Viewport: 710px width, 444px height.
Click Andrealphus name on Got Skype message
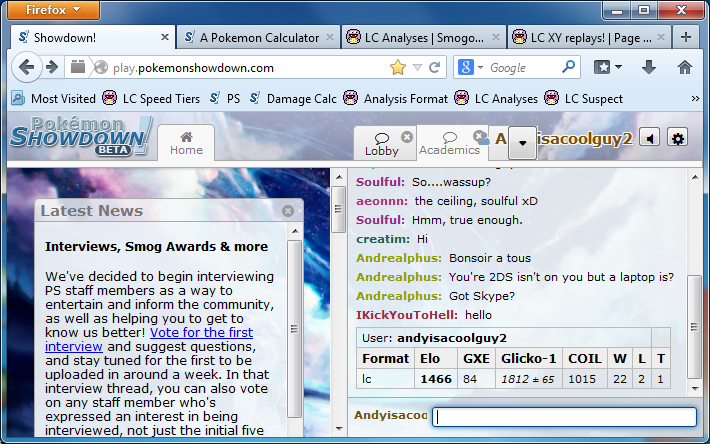coord(399,296)
